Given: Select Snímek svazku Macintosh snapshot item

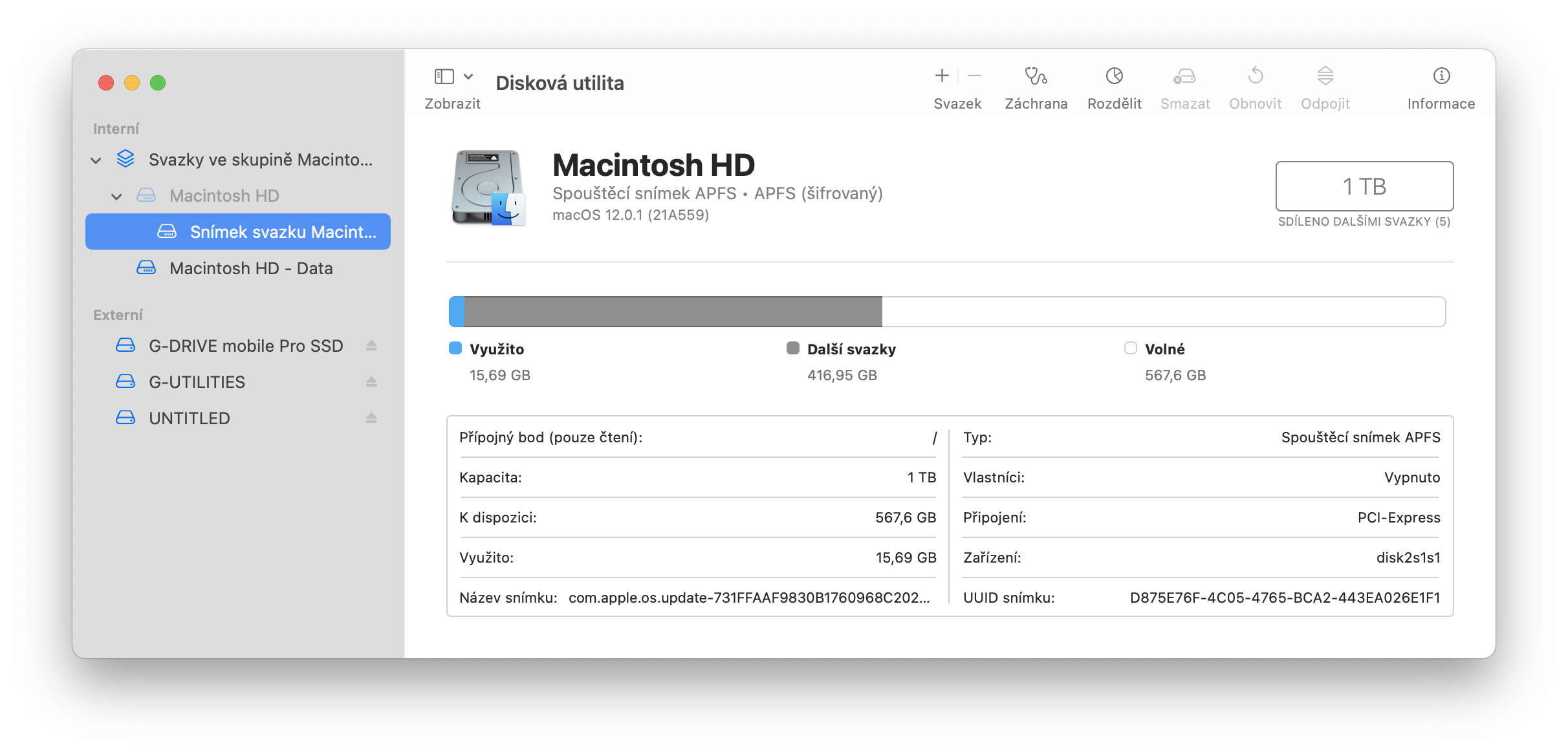Looking at the screenshot, I should [x=282, y=232].
